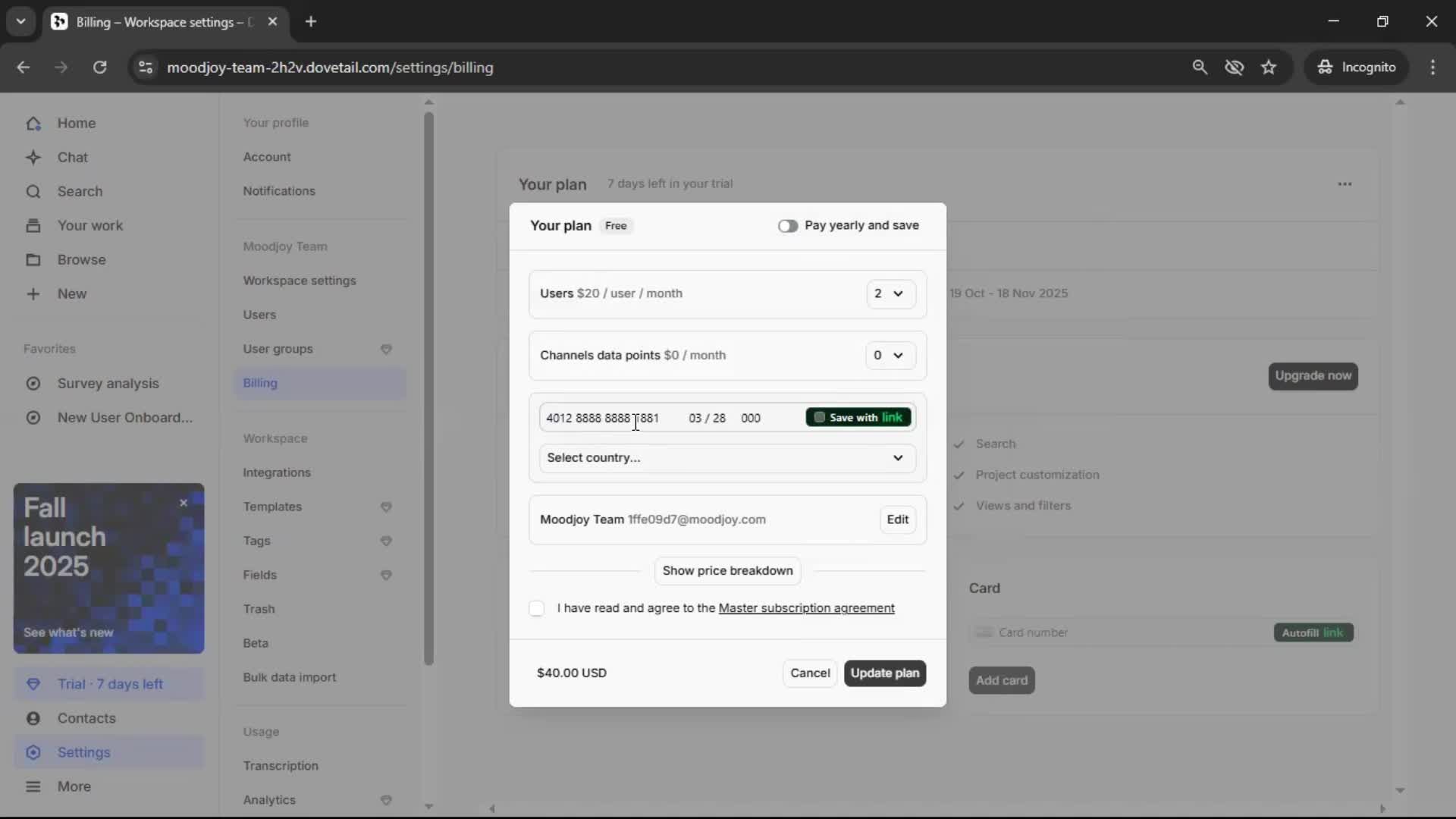Screen dimensions: 1456x819
Task: Click the Contacts person icon
Action: 33,718
